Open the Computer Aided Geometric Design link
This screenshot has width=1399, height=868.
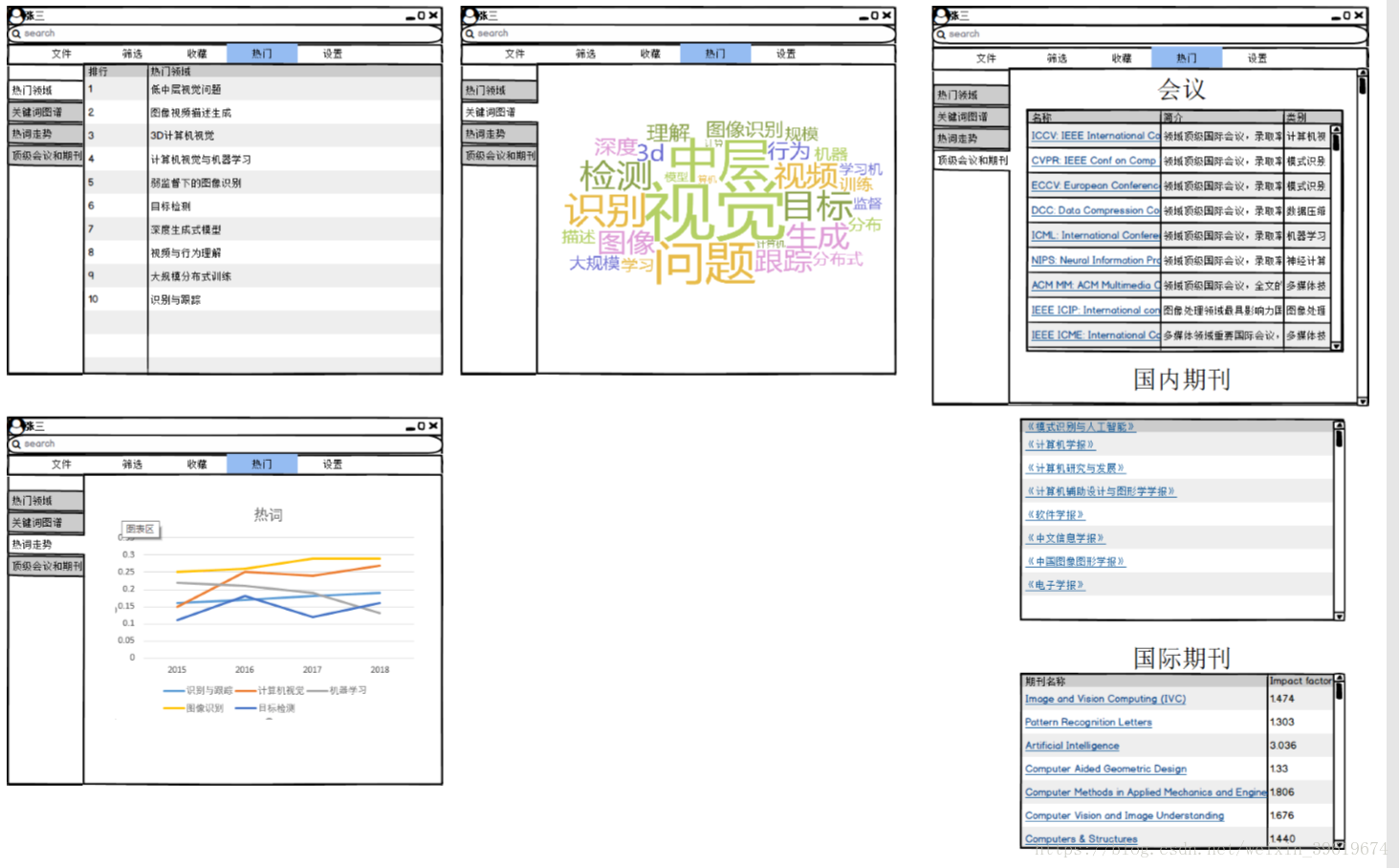[1105, 769]
